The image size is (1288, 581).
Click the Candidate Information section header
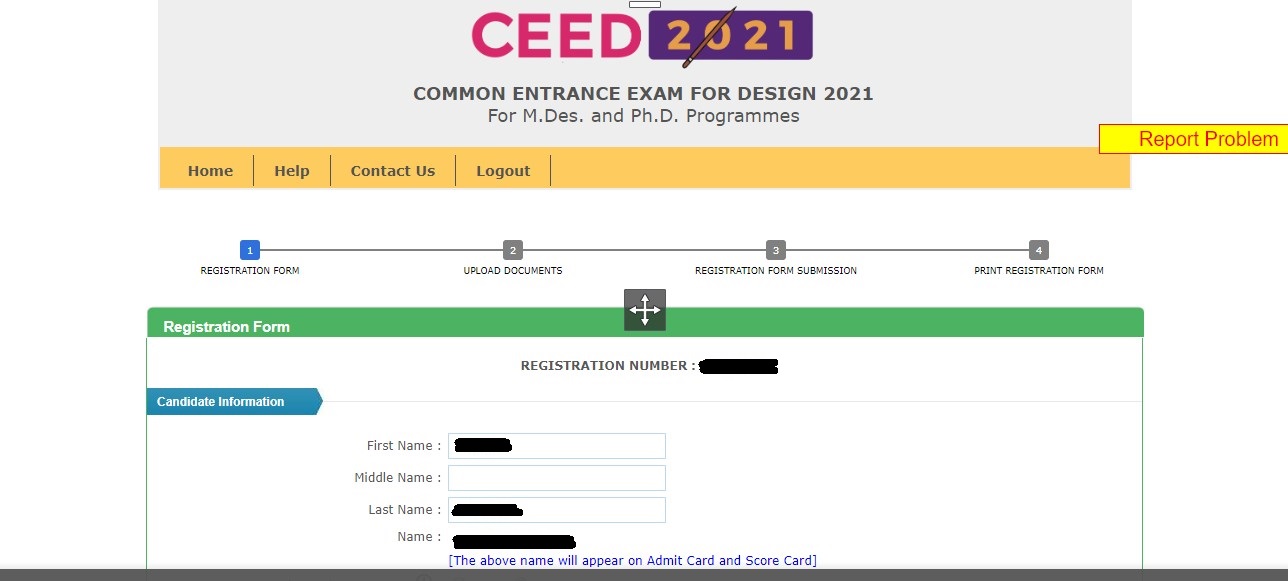[221, 401]
